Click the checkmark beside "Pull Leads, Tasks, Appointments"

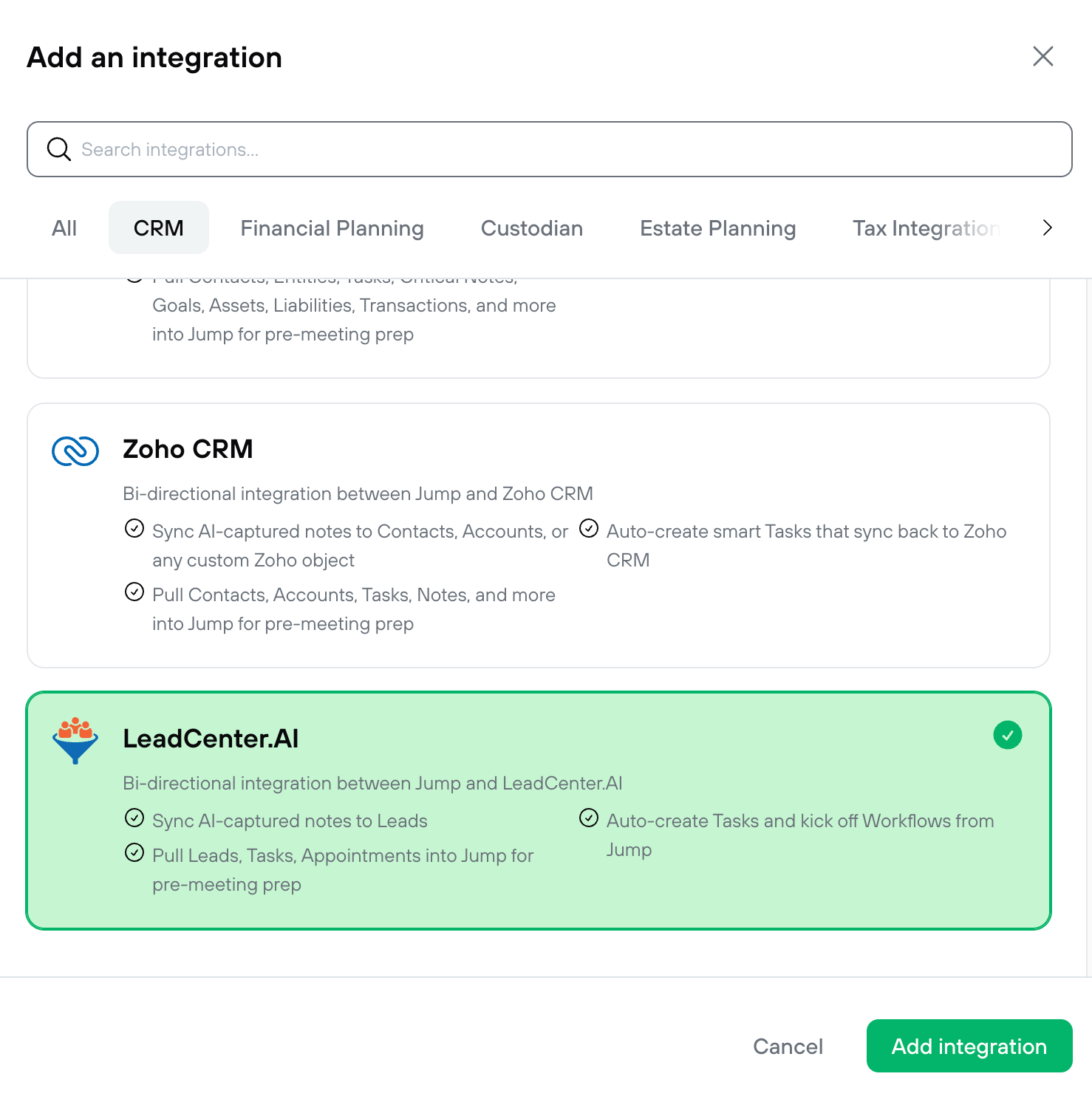(x=134, y=852)
